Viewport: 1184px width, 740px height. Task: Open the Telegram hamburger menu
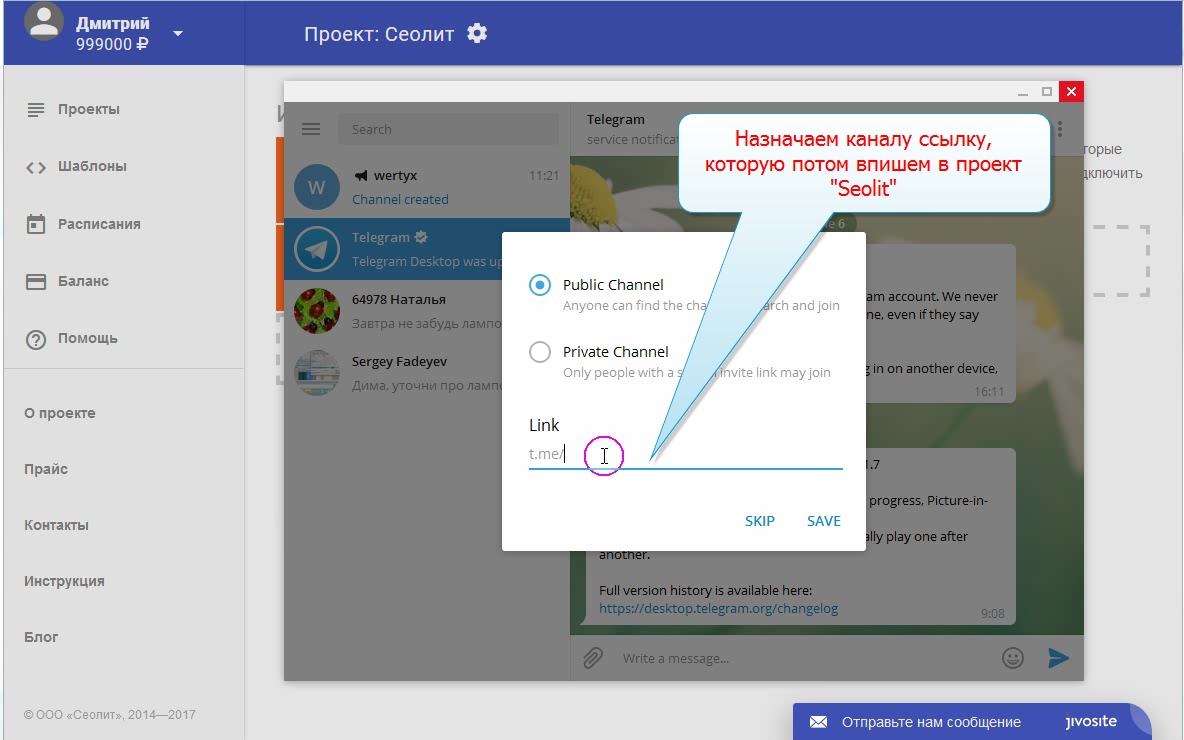pos(311,129)
